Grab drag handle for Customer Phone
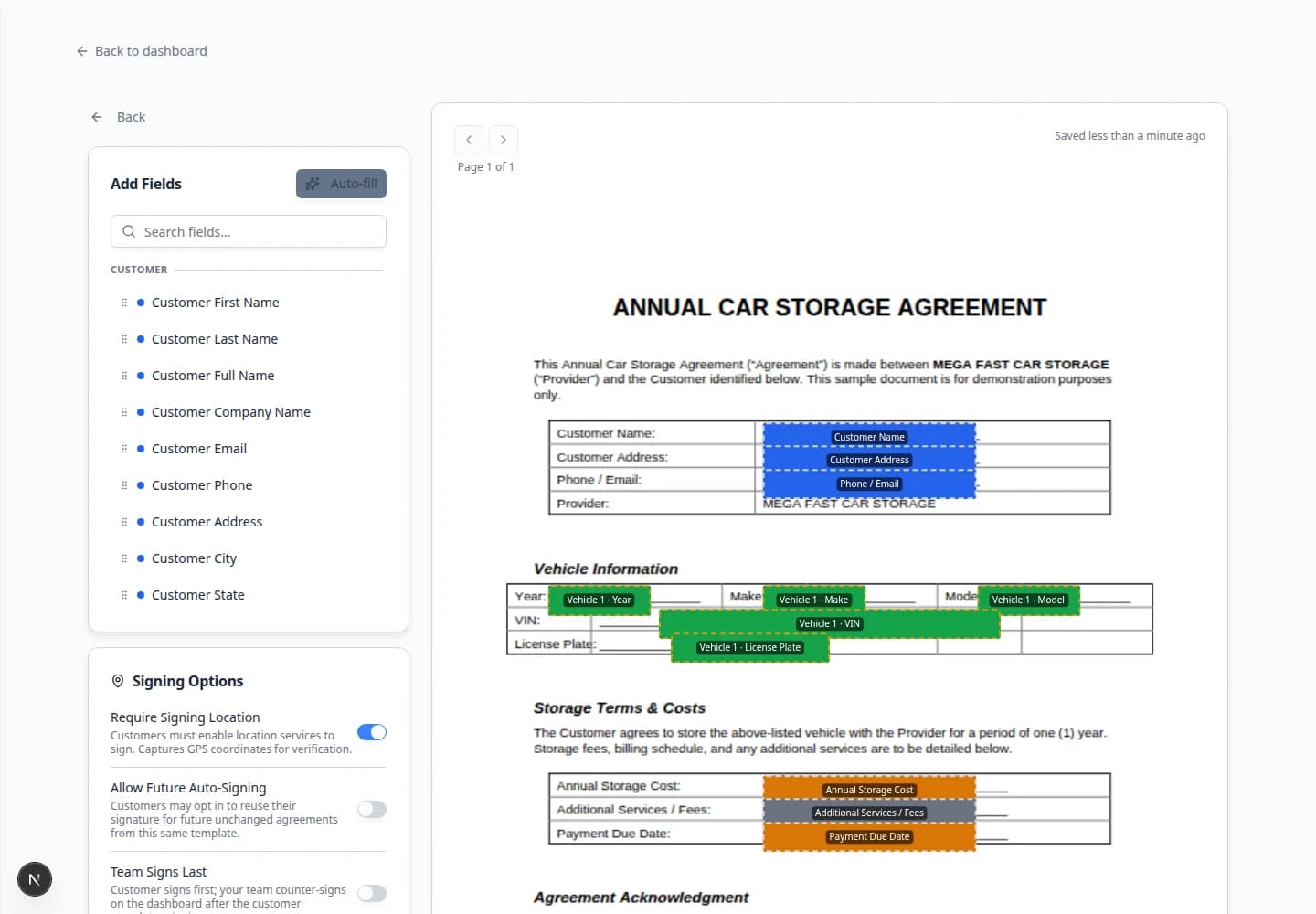This screenshot has height=914, width=1316. pyautogui.click(x=124, y=485)
